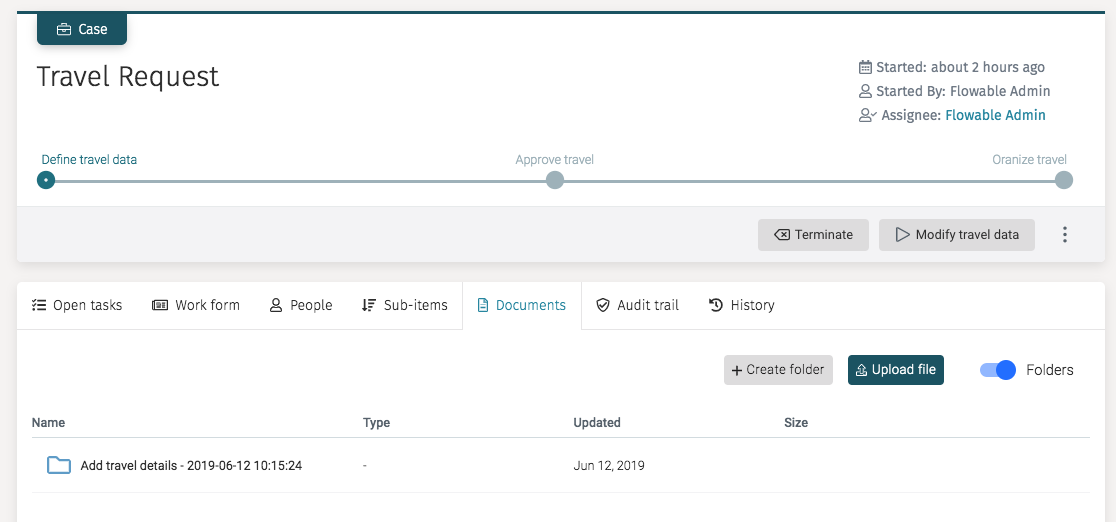The width and height of the screenshot is (1116, 522).
Task: Sort documents by the Name column header
Action: (x=48, y=423)
